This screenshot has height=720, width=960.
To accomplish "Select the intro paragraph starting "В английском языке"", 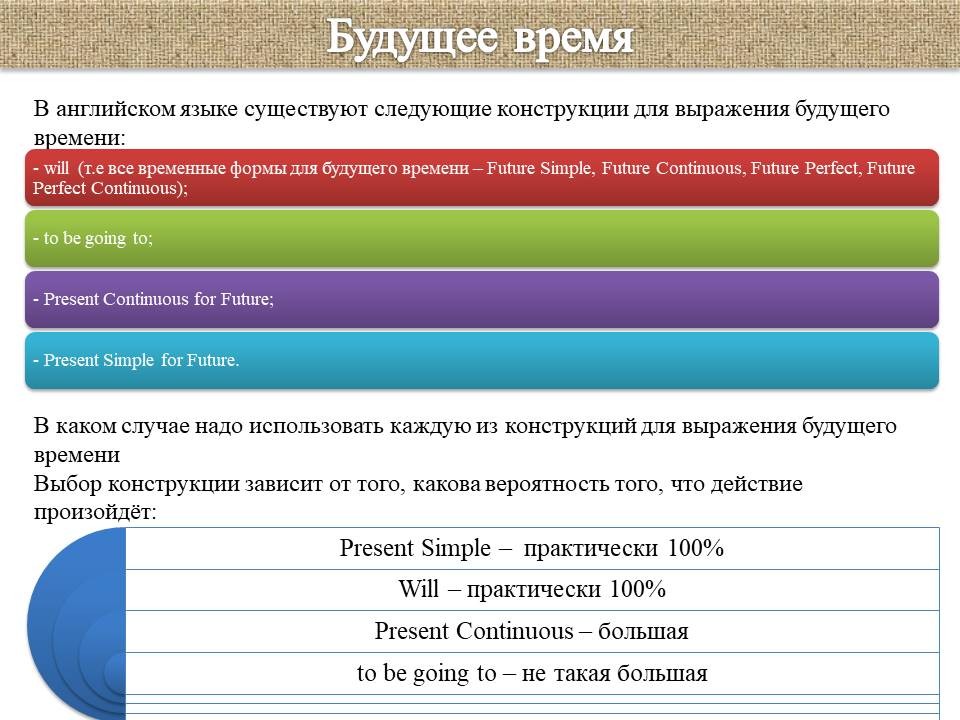I will 460,109.
